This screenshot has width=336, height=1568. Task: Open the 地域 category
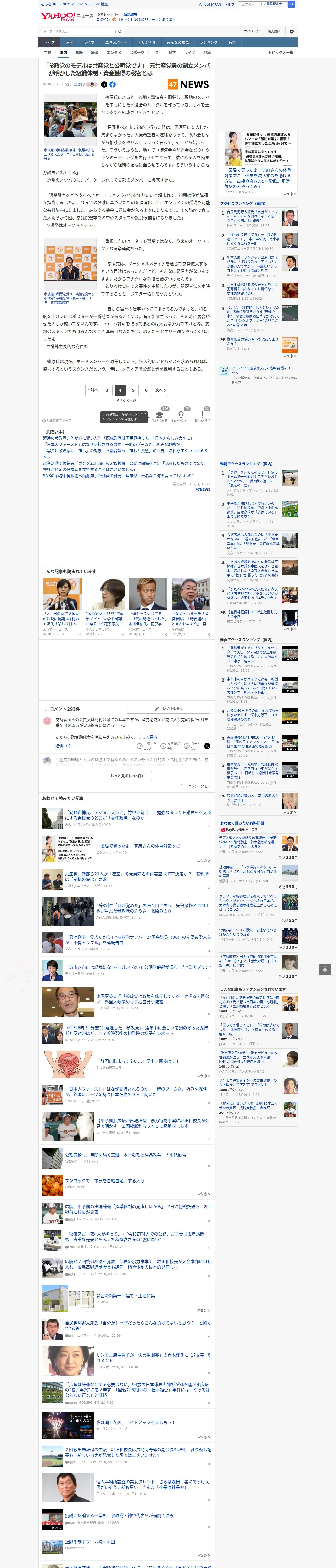(207, 52)
